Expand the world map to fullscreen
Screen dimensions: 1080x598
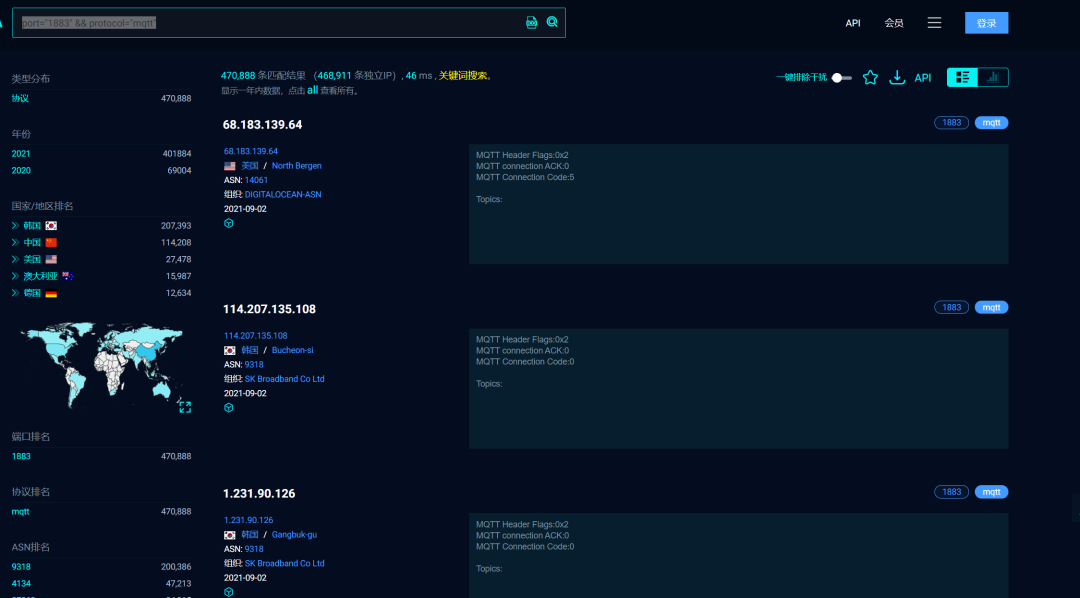click(185, 406)
